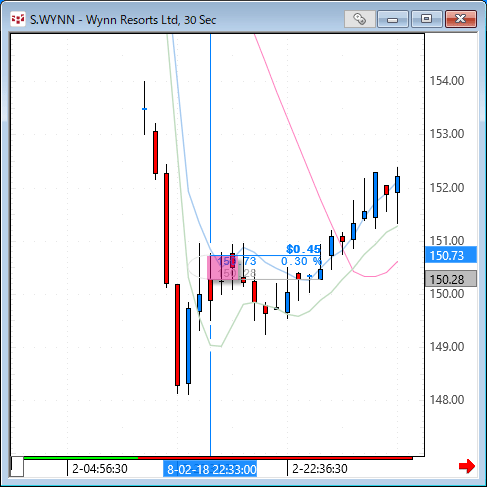The width and height of the screenshot is (487, 487).
Task: Click the 153.00 price axis label
Action: point(447,134)
